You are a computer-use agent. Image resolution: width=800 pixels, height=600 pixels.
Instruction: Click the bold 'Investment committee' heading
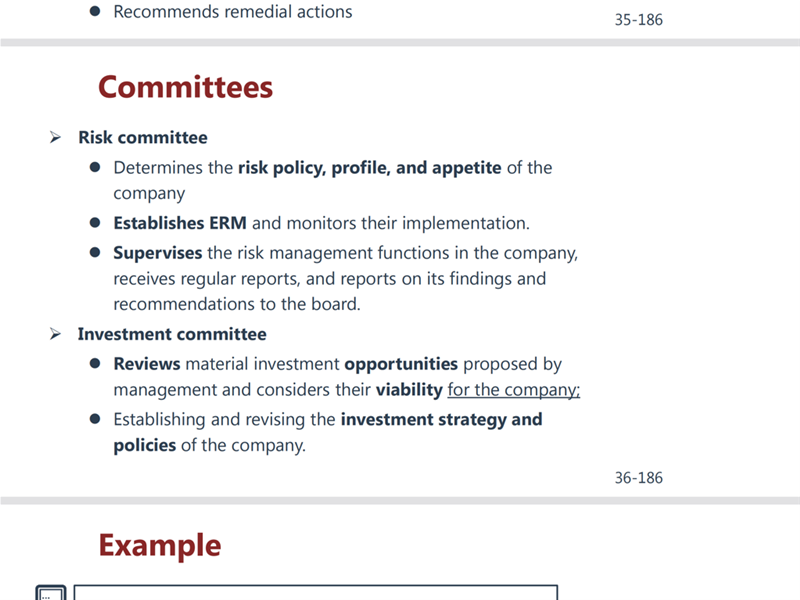(172, 334)
